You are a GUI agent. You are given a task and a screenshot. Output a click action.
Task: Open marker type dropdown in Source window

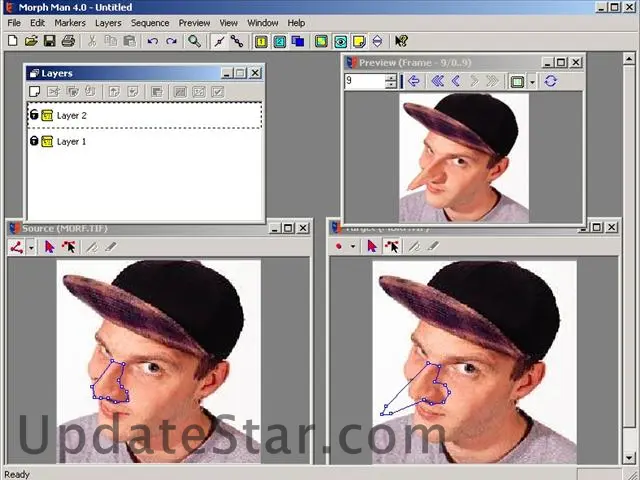coord(31,248)
